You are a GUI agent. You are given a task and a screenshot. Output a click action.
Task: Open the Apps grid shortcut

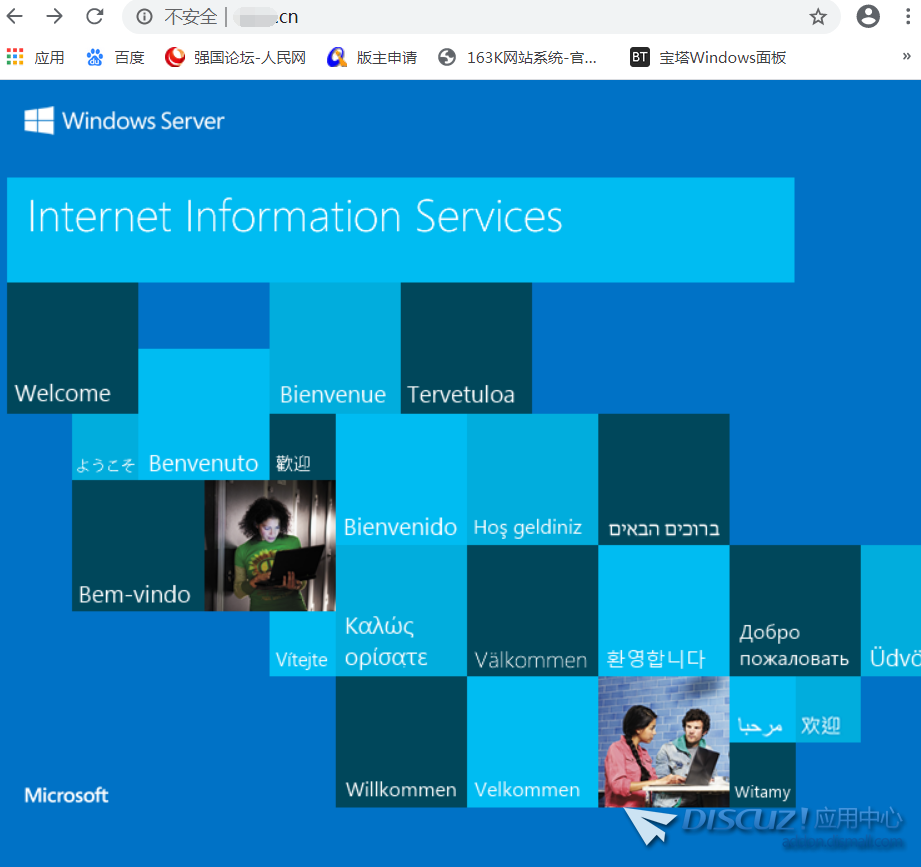click(34, 57)
